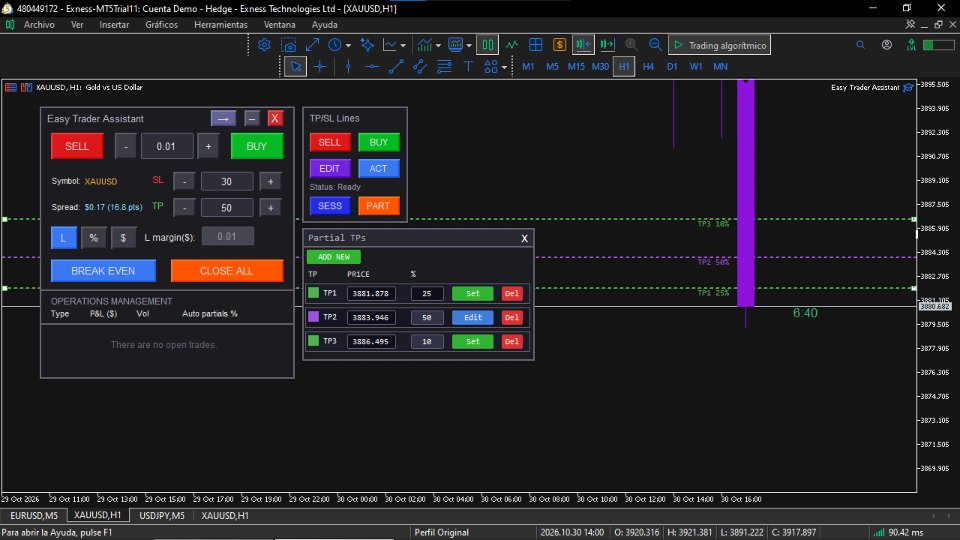Click TP3 green color swatch

click(313, 340)
